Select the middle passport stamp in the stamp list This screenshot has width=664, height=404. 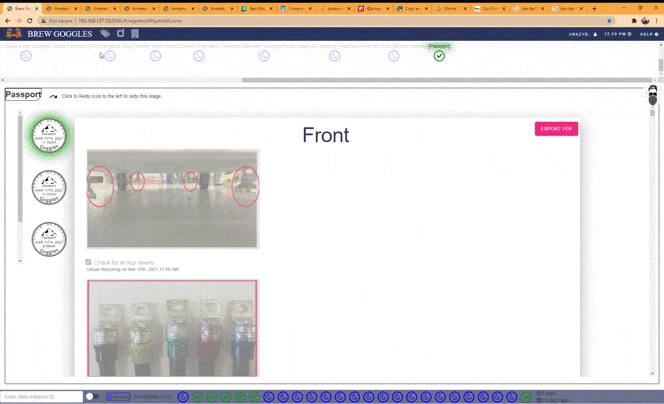[49, 187]
